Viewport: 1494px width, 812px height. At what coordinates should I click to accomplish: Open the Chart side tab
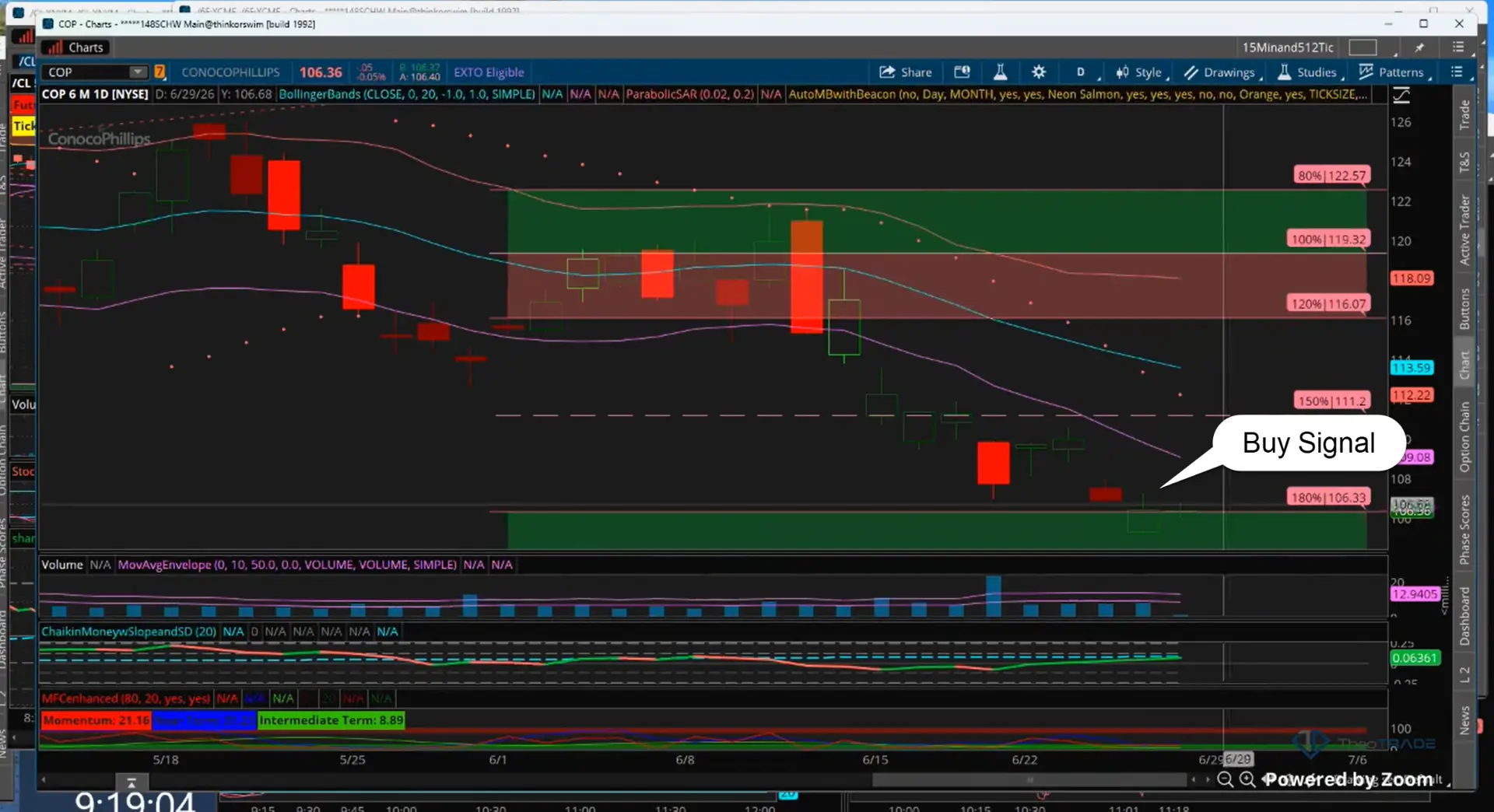[1464, 365]
